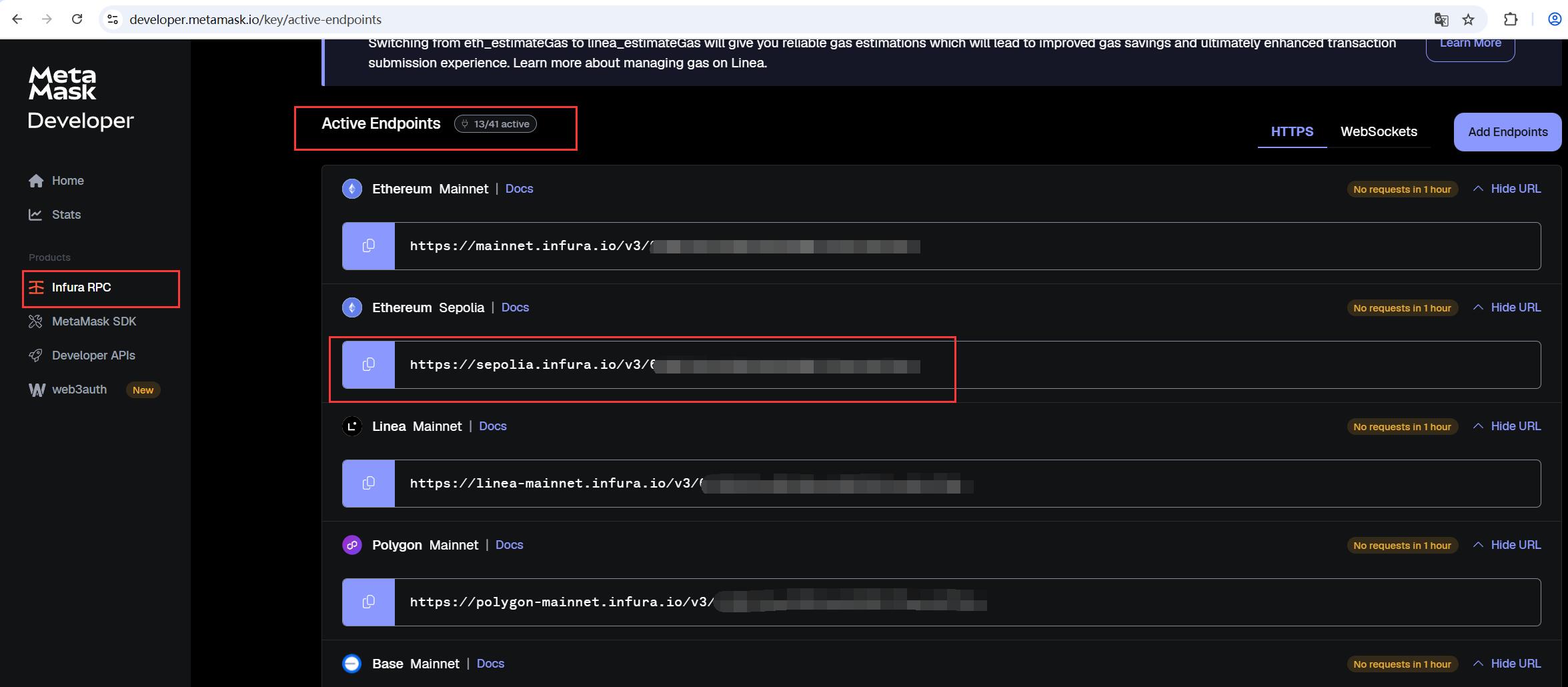Select the HTTPS tab
1568x687 pixels.
point(1292,131)
